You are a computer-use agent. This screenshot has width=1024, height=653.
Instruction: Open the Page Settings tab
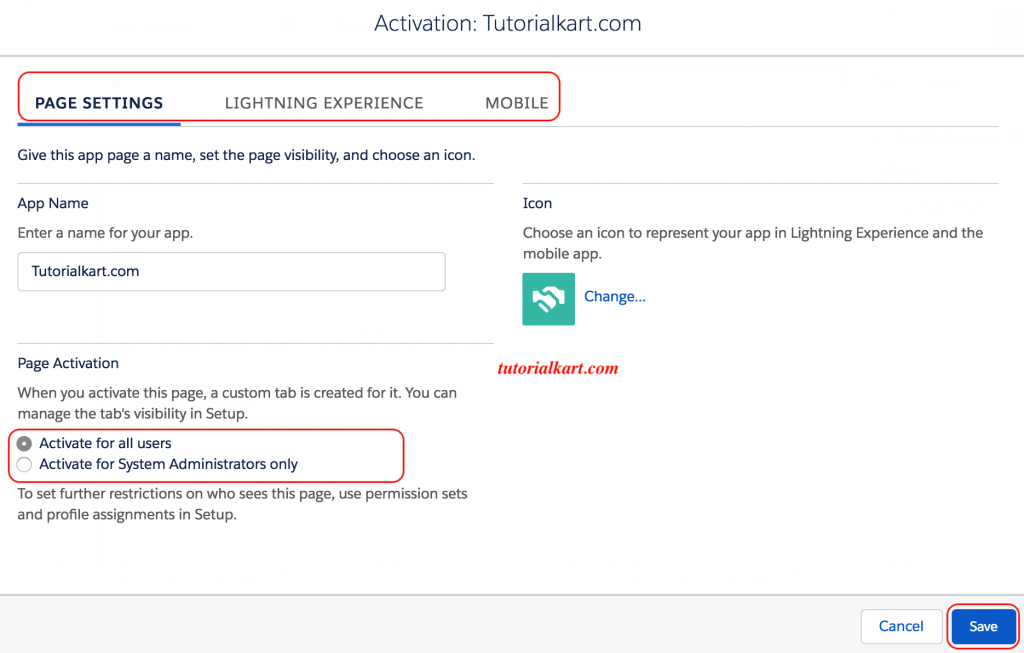pyautogui.click(x=99, y=103)
